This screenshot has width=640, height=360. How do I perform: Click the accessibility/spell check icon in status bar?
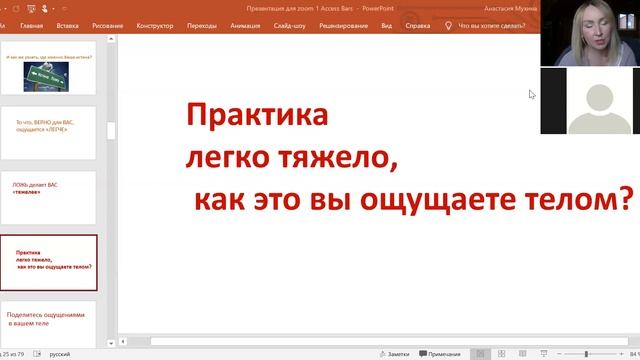pyautogui.click(x=37, y=354)
